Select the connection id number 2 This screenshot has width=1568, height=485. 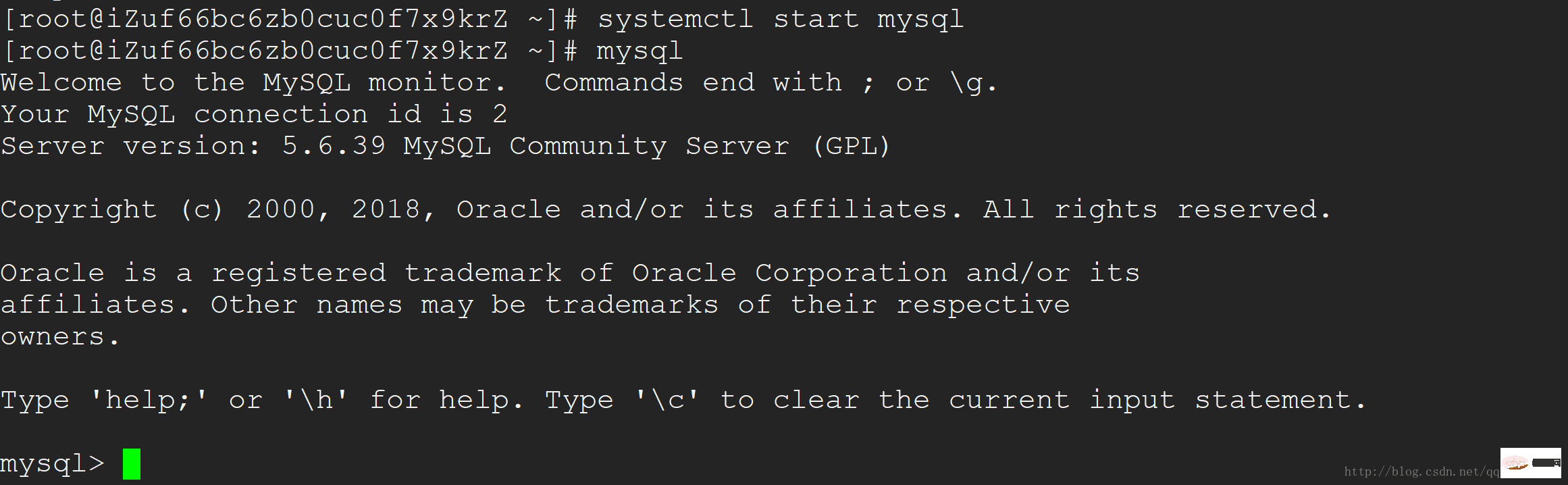click(500, 113)
